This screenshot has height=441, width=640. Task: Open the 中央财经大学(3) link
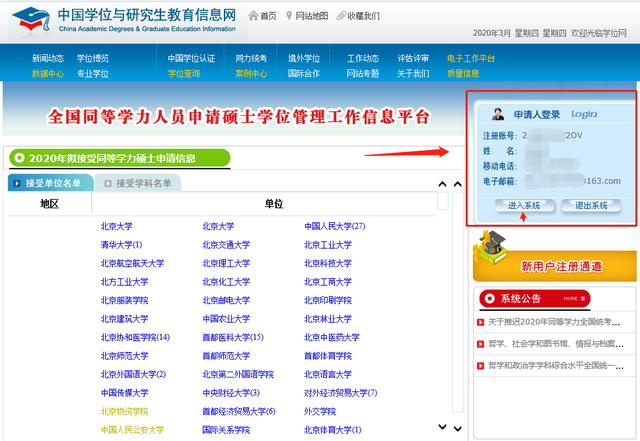click(231, 393)
